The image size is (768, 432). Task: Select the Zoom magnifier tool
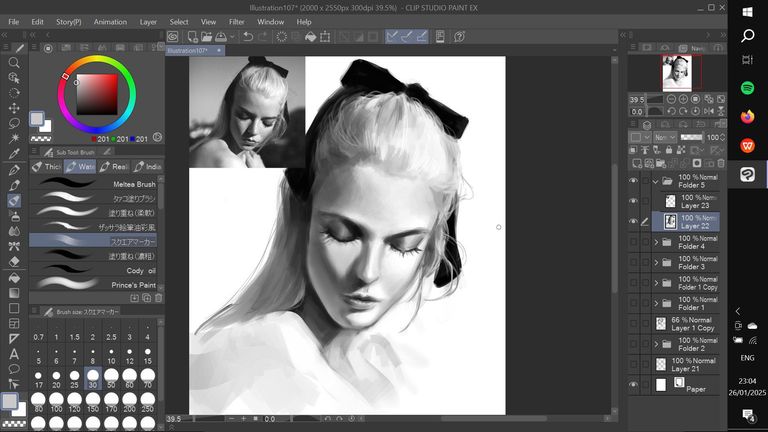coord(14,63)
